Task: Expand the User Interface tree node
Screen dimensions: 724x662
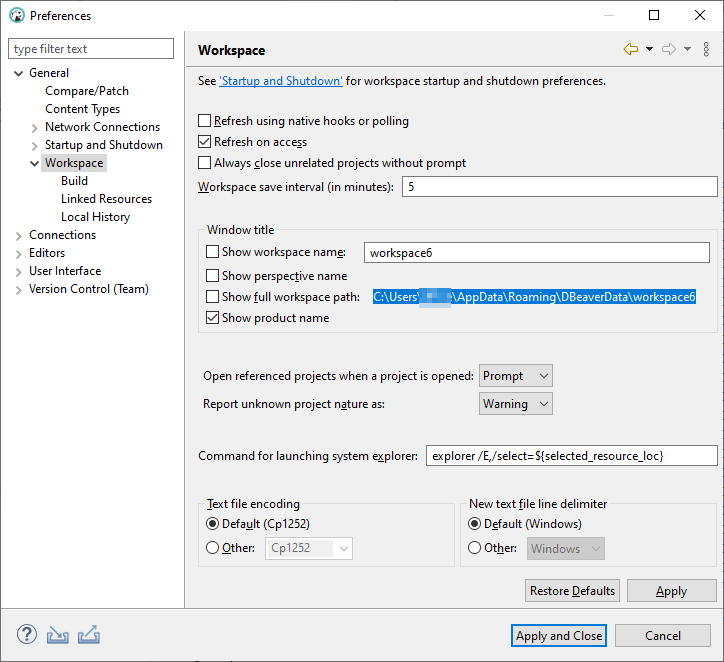Action: pos(18,272)
